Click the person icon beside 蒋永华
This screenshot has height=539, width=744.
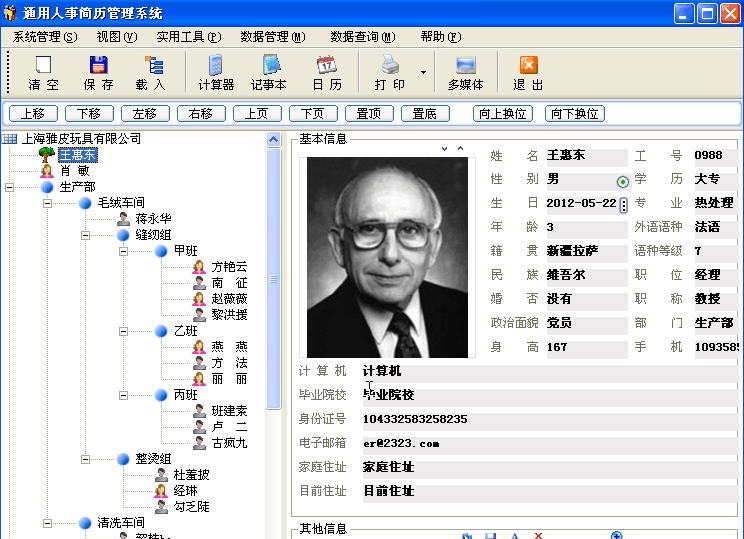(123, 219)
